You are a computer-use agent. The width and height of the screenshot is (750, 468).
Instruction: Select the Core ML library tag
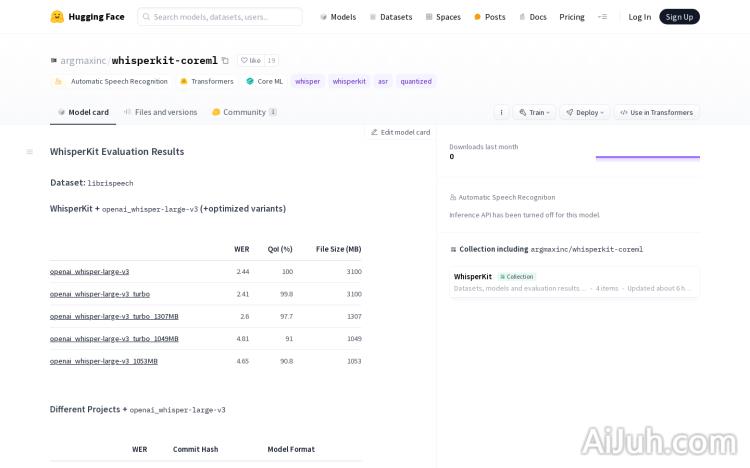pyautogui.click(x=264, y=81)
